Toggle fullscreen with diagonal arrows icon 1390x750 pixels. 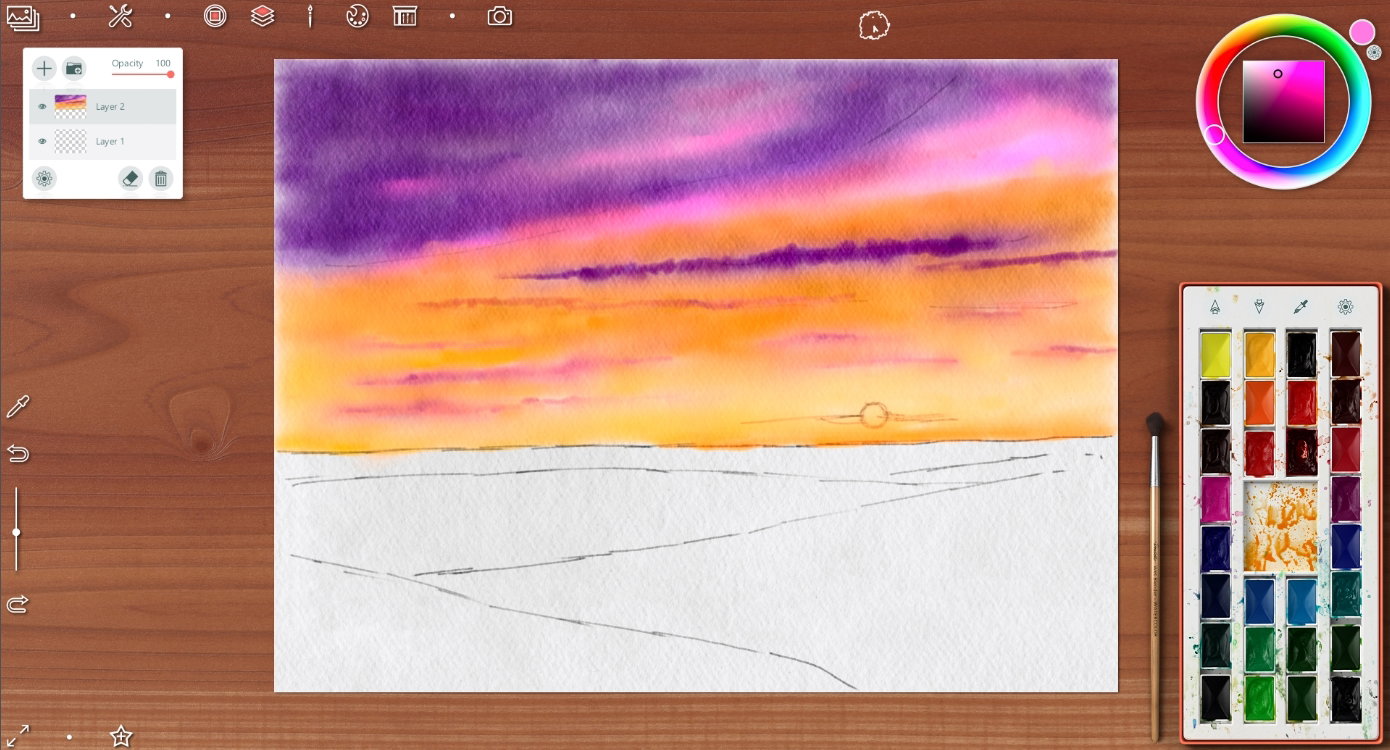[18, 736]
